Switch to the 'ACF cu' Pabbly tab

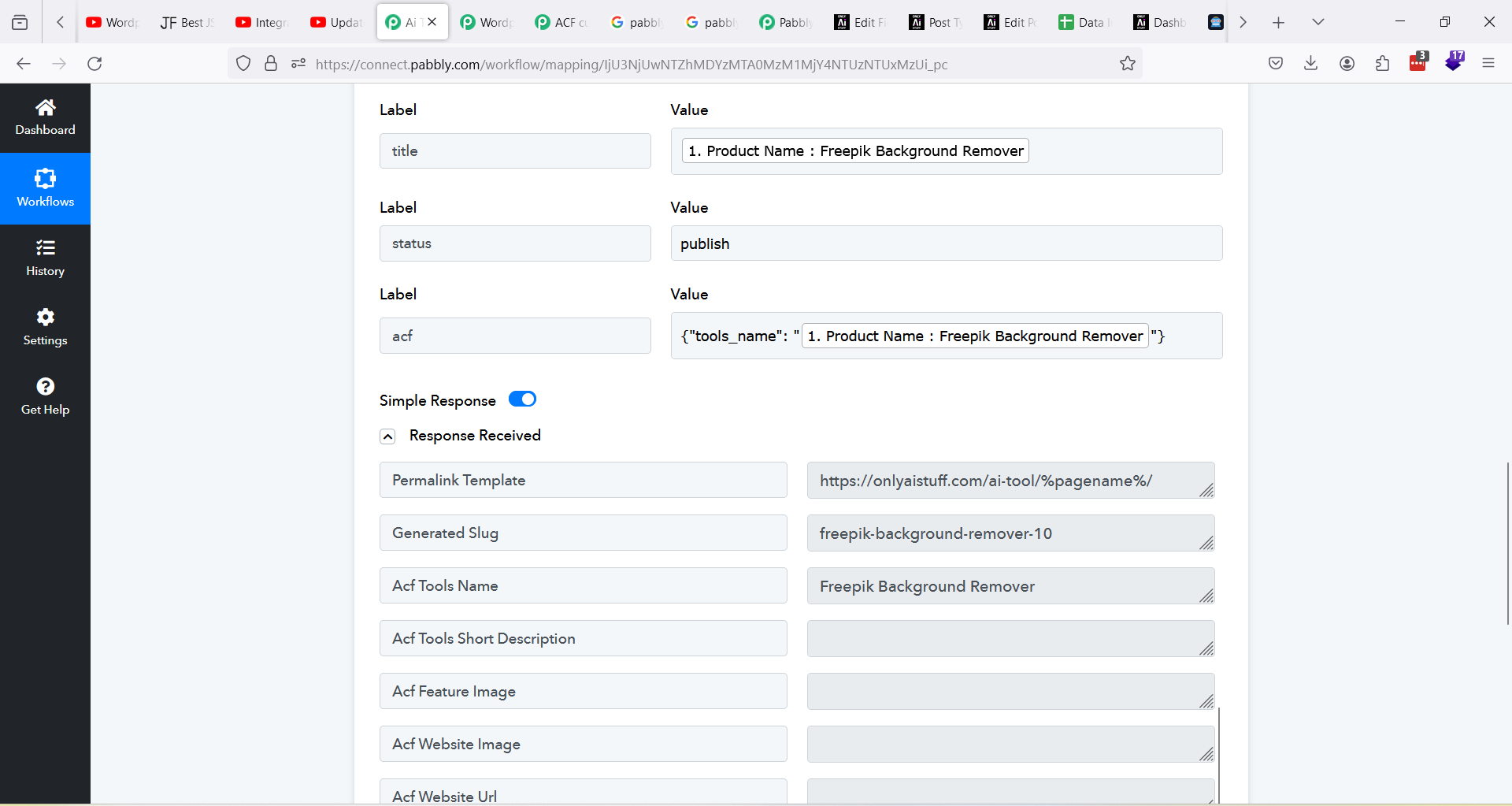pos(561,22)
